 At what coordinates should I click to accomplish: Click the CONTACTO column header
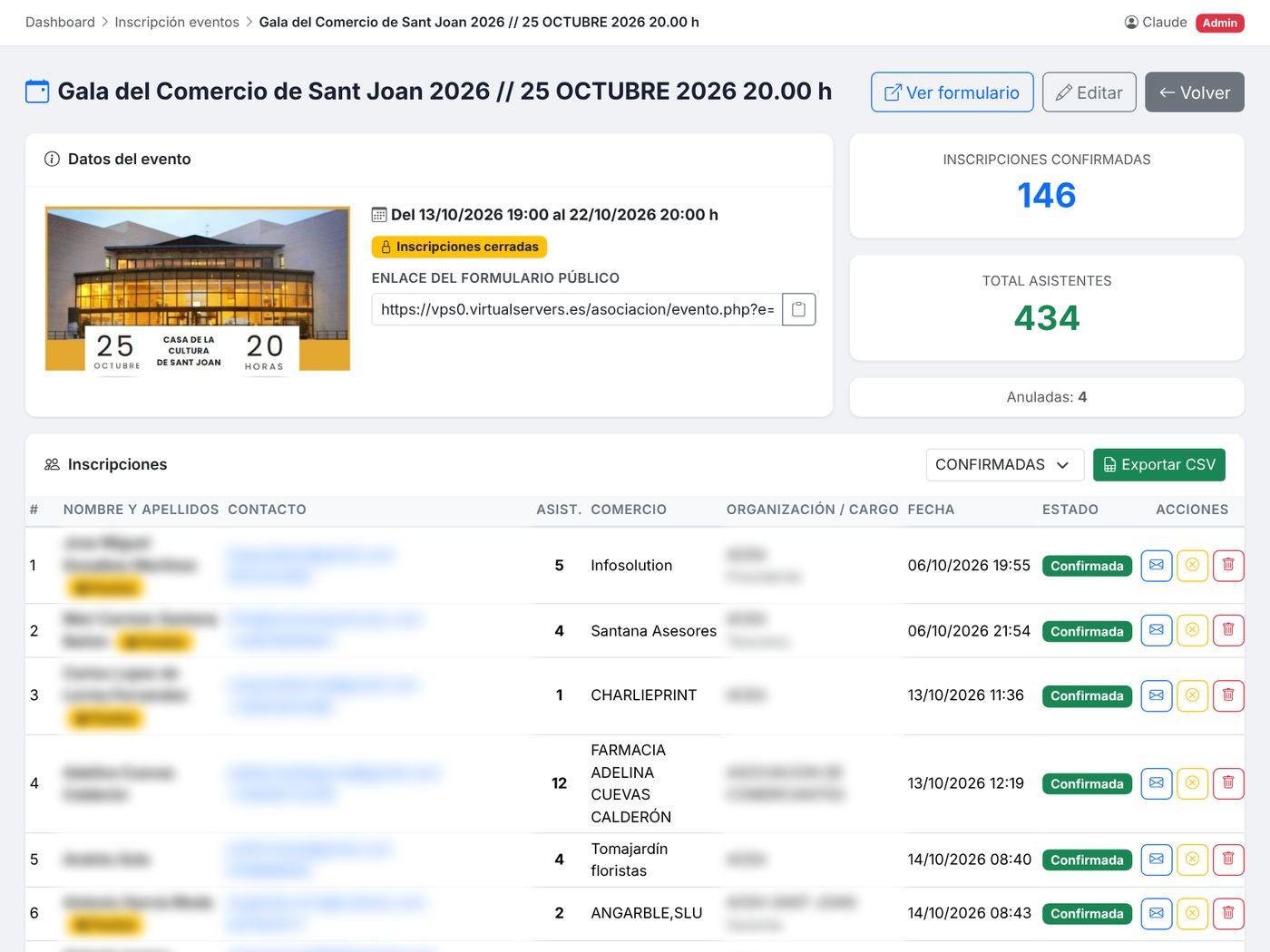(267, 510)
